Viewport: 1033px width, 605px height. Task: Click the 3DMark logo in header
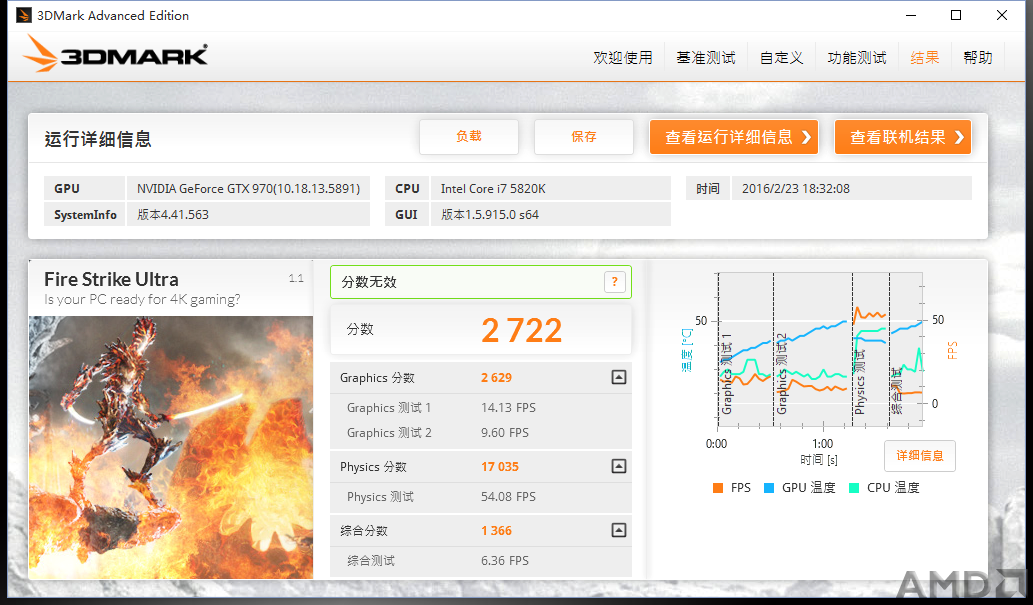point(115,54)
